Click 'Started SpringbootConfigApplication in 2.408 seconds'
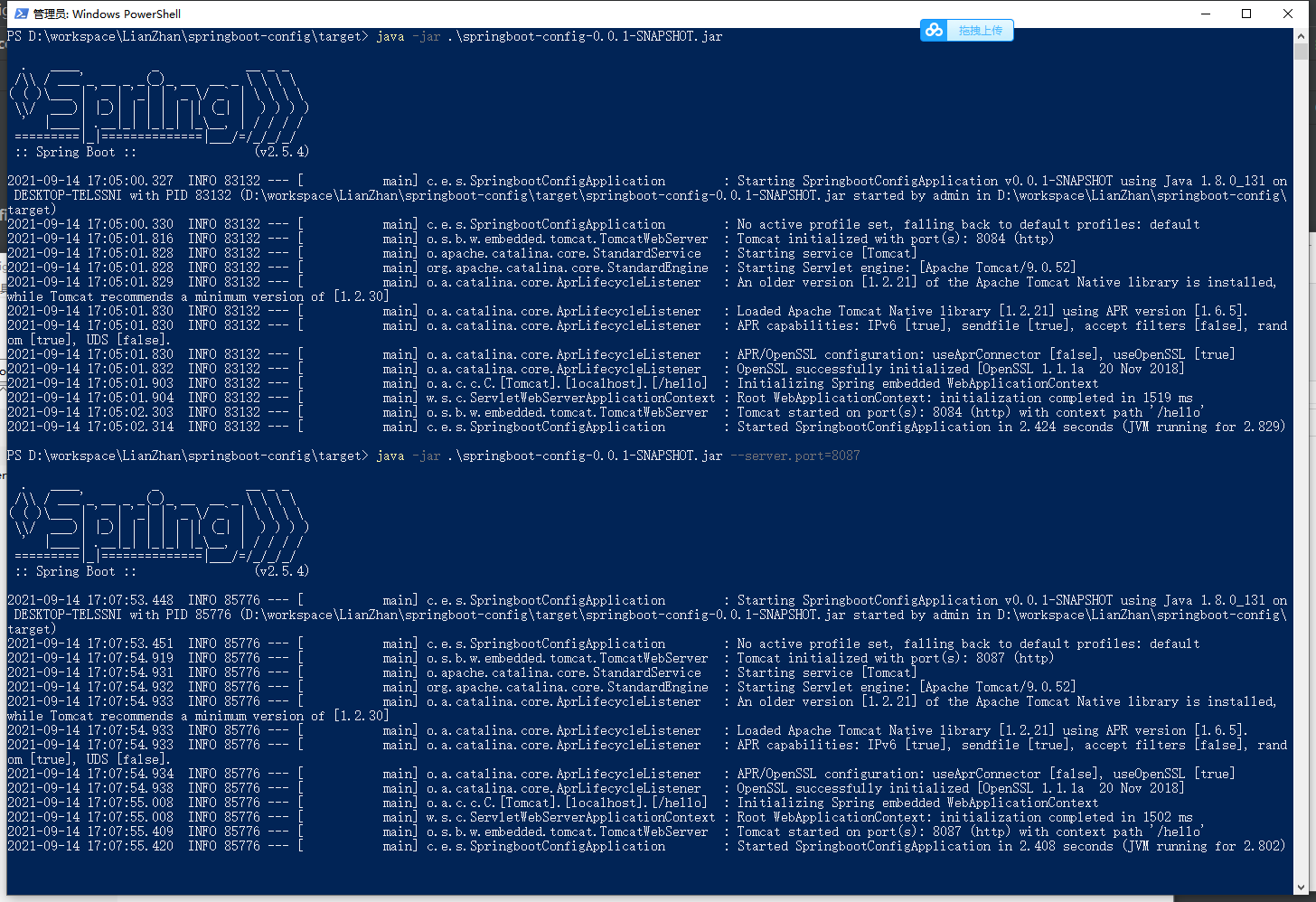The height and width of the screenshot is (902, 1316). coord(926,846)
